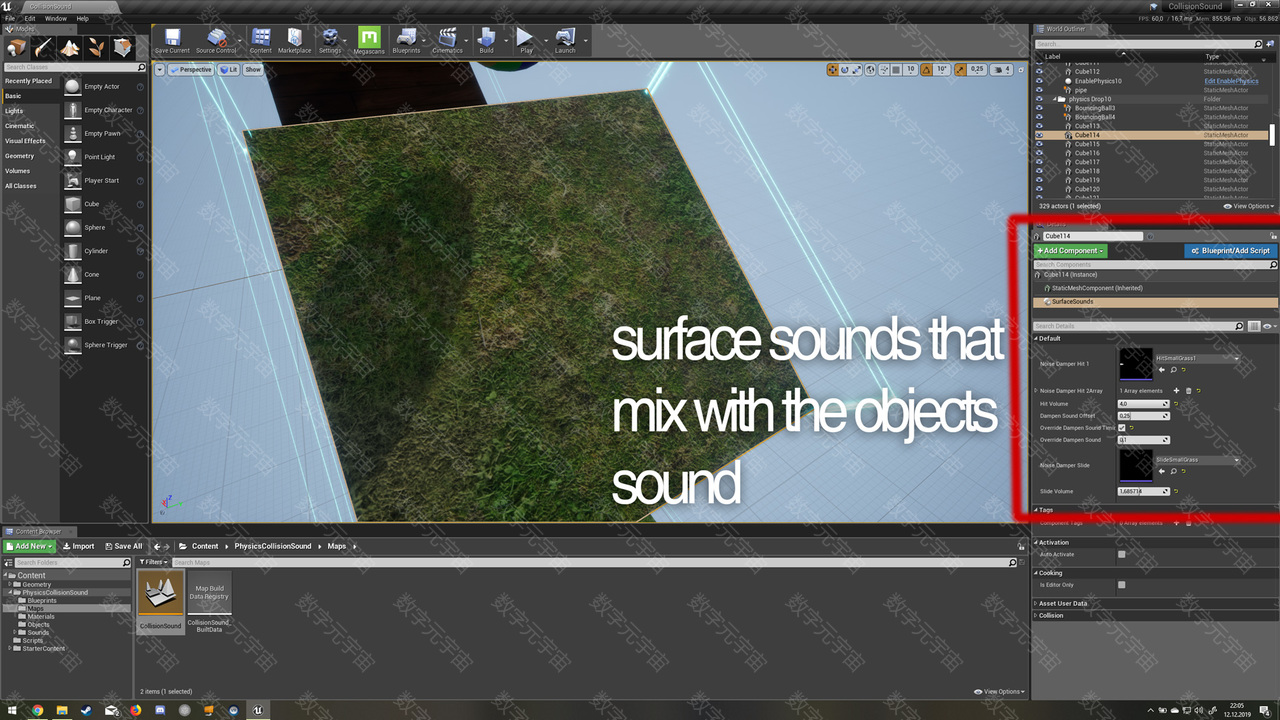Click Add New in Content Browser
Image resolution: width=1280 pixels, height=720 pixels.
pyautogui.click(x=29, y=546)
